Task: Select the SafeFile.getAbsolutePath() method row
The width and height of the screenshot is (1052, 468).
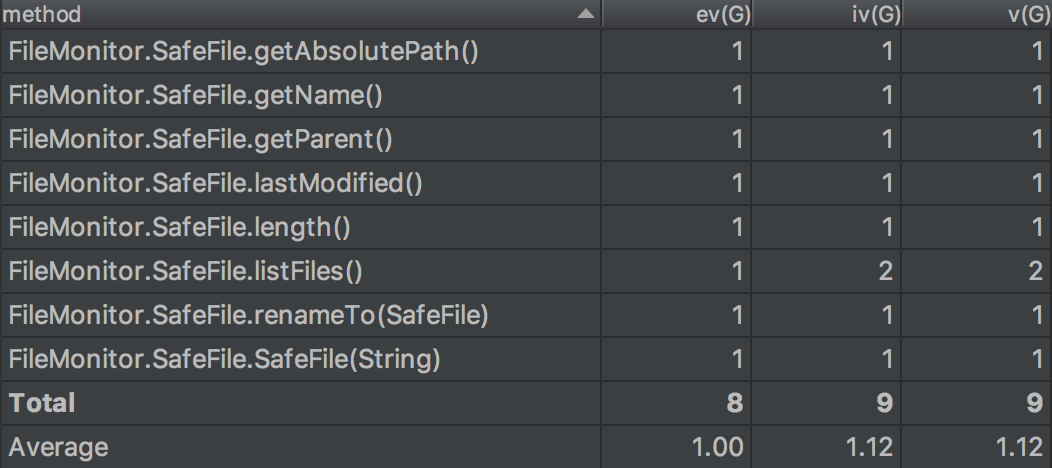Action: tap(244, 51)
